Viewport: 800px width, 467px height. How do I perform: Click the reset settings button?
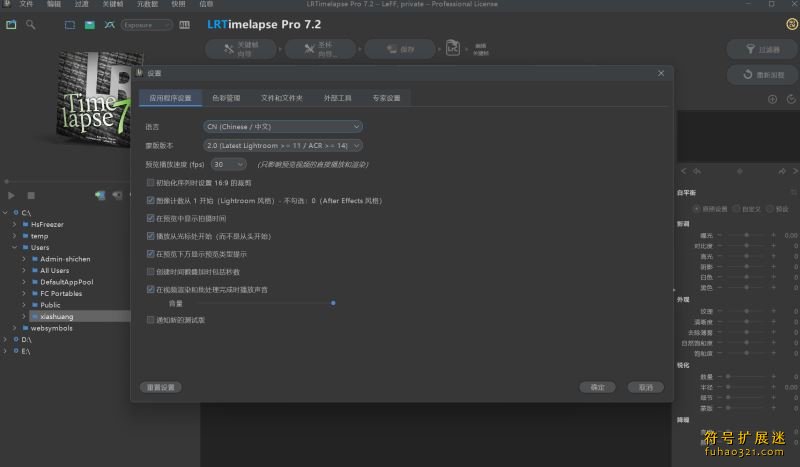(x=161, y=387)
